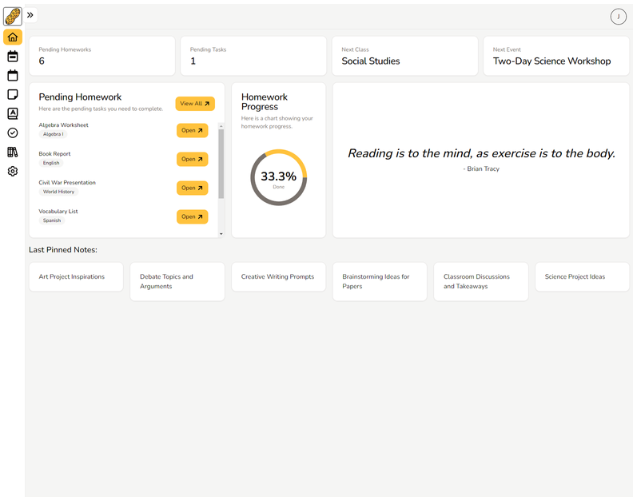Click the Civil War Presentation title text
Image resolution: width=633 pixels, height=501 pixels.
(x=67, y=182)
